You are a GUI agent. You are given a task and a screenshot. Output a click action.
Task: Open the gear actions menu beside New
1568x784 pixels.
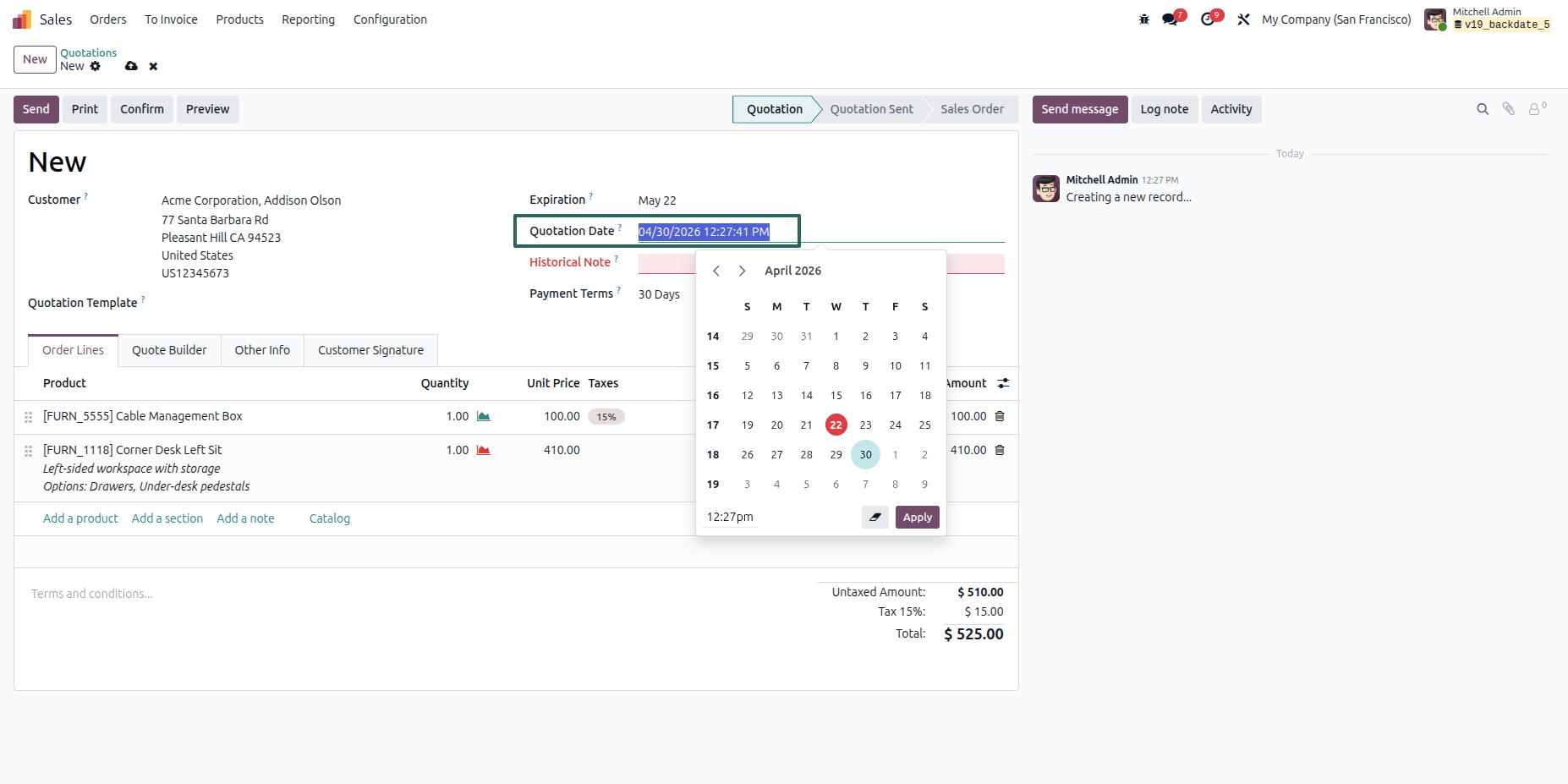point(96,66)
